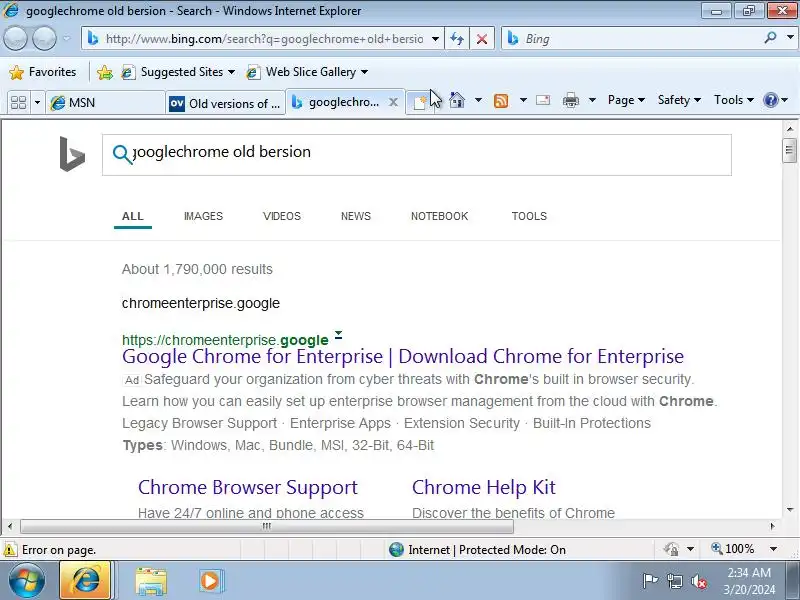Click the Internet Explorer taskbar icon
Viewport: 800px width, 600px height.
coord(86,581)
